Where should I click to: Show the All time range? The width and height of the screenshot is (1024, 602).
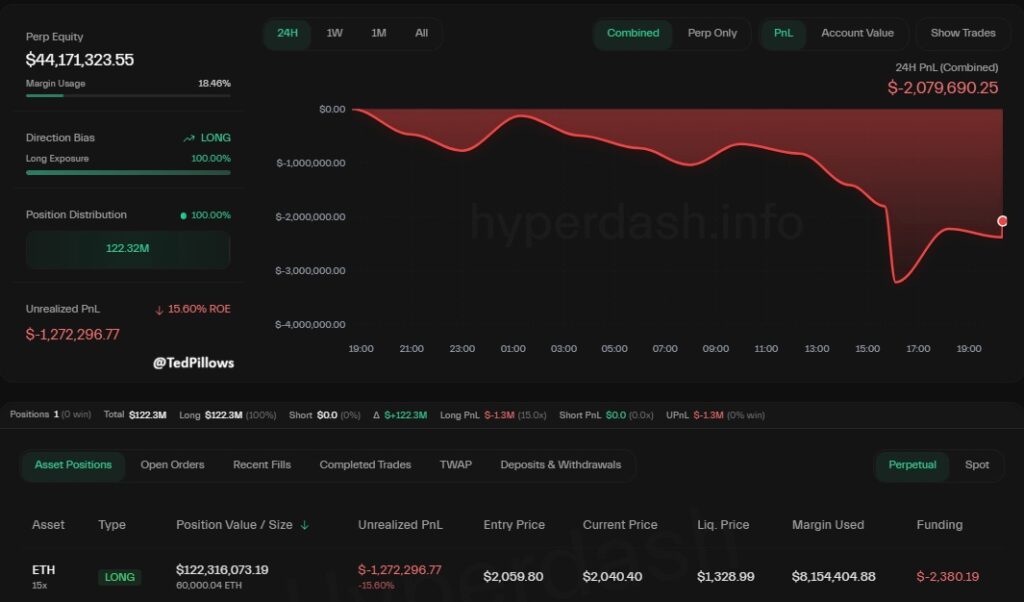(421, 33)
